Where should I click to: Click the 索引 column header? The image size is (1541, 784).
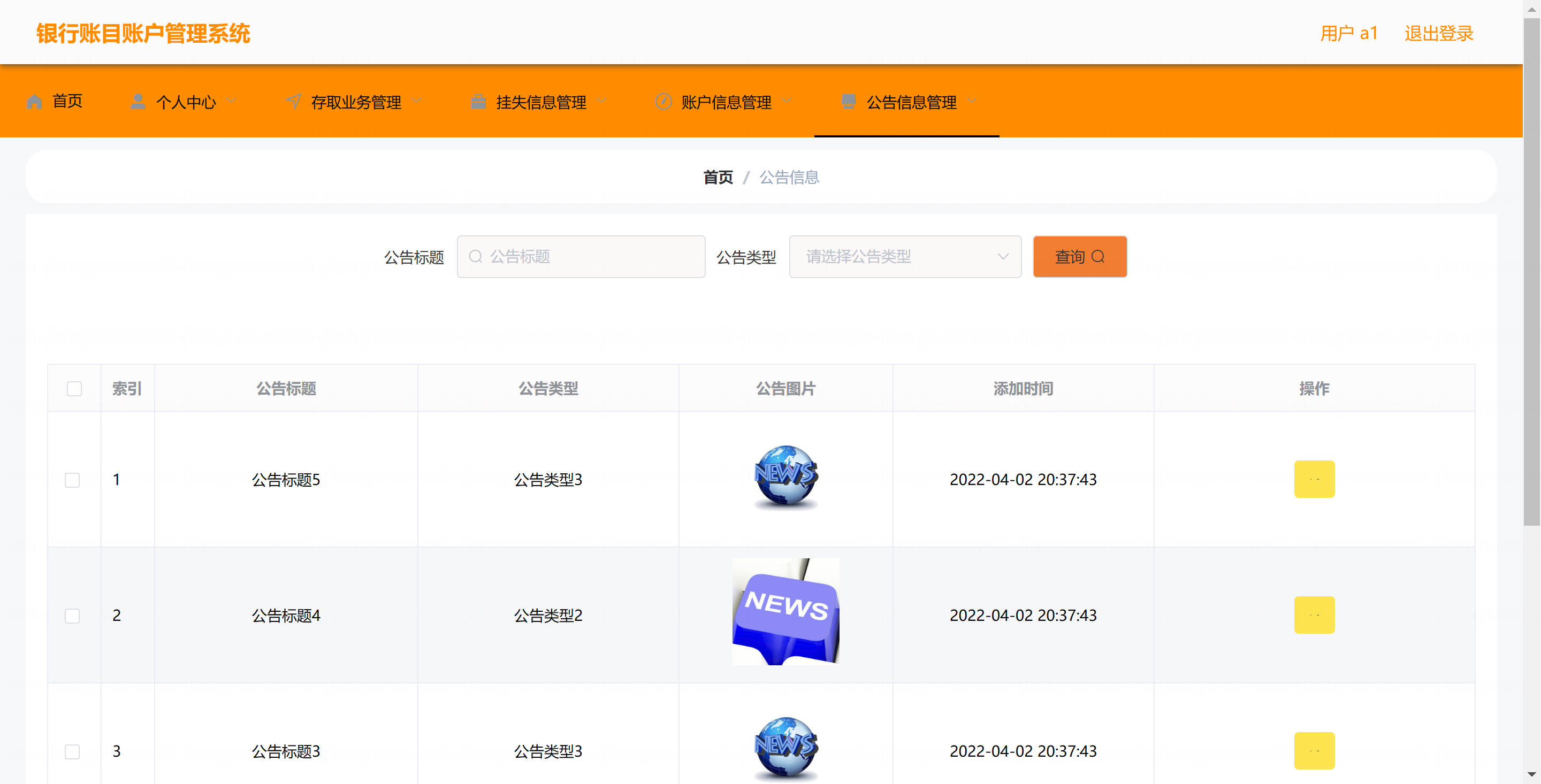[127, 389]
